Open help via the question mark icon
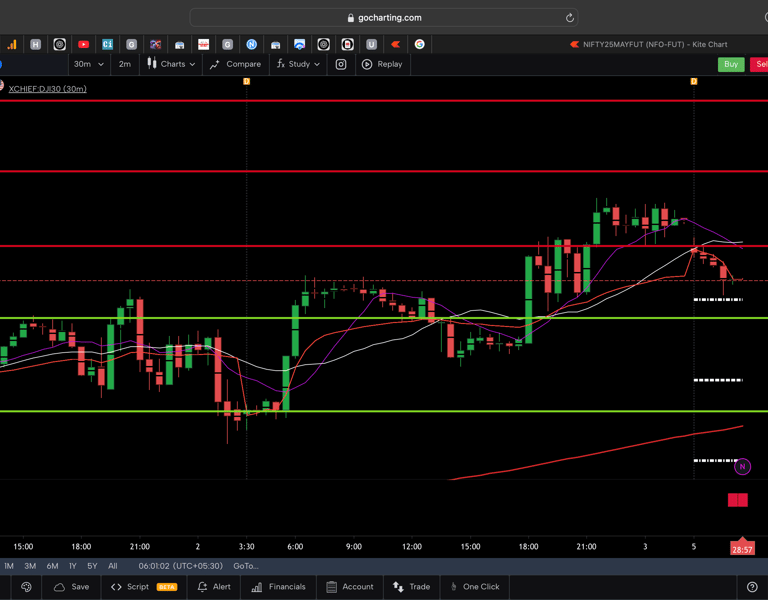The width and height of the screenshot is (768, 600). 752,587
